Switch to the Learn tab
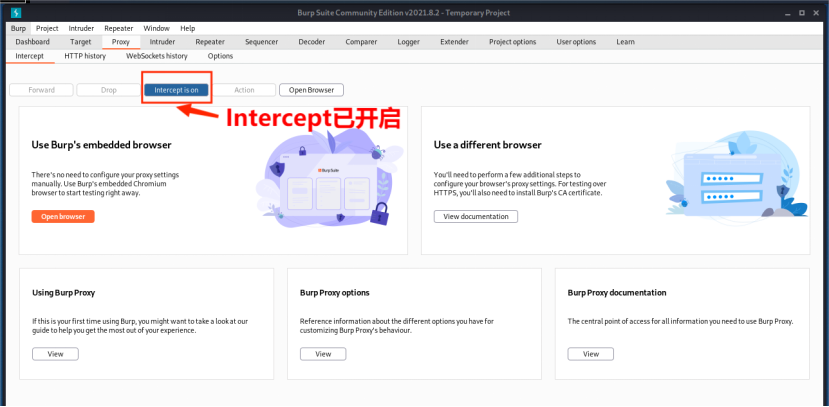 625,42
